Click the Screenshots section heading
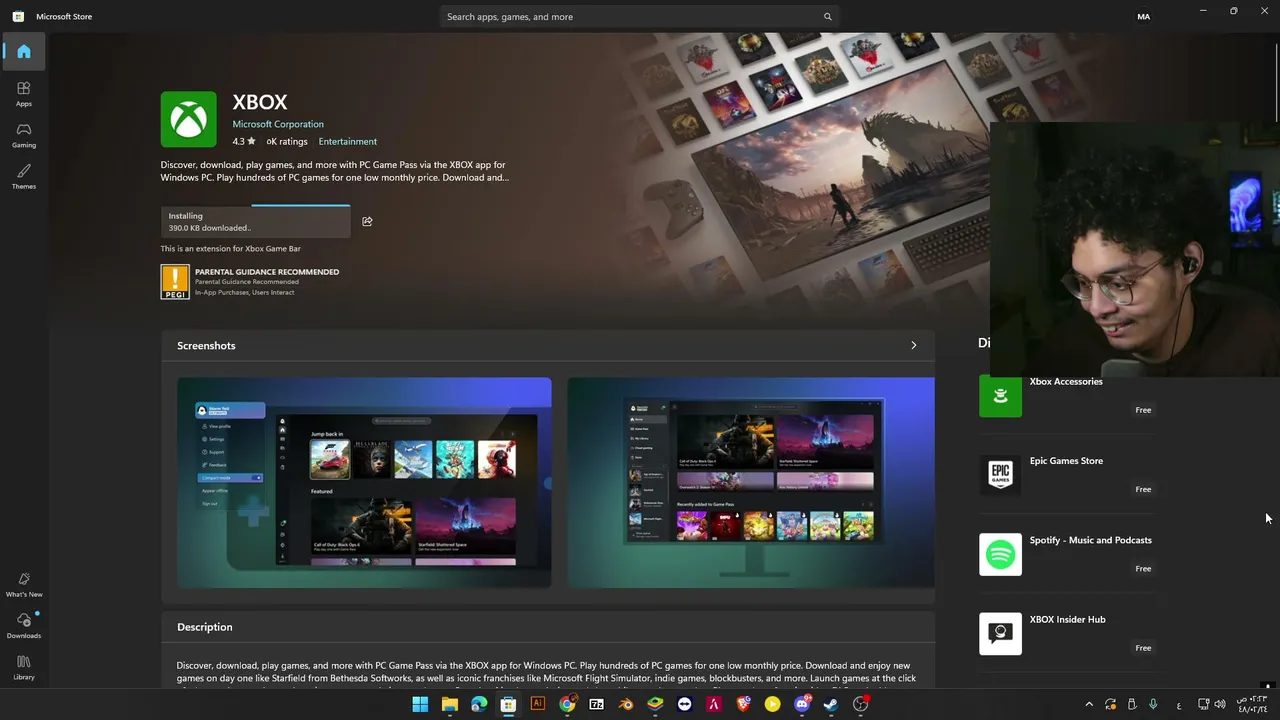This screenshot has height=720, width=1280. coord(206,345)
